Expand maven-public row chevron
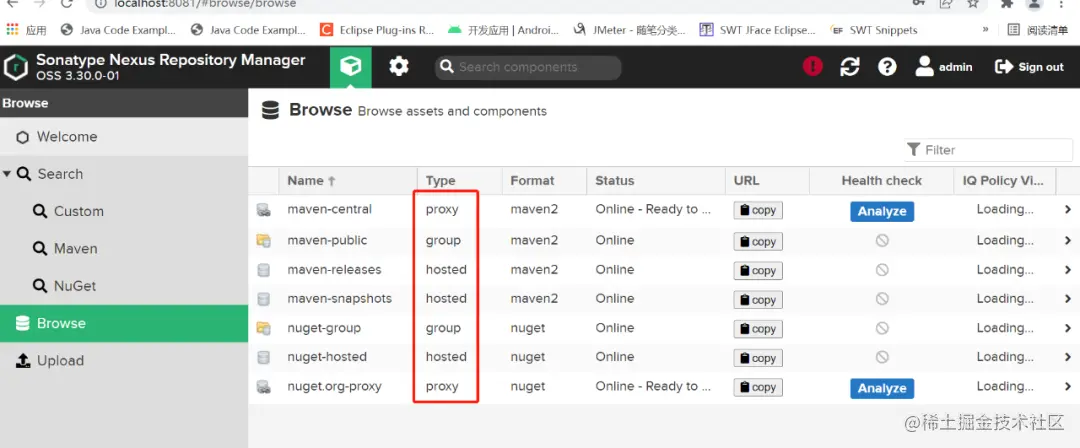Viewport: 1080px width, 448px height. (1068, 241)
